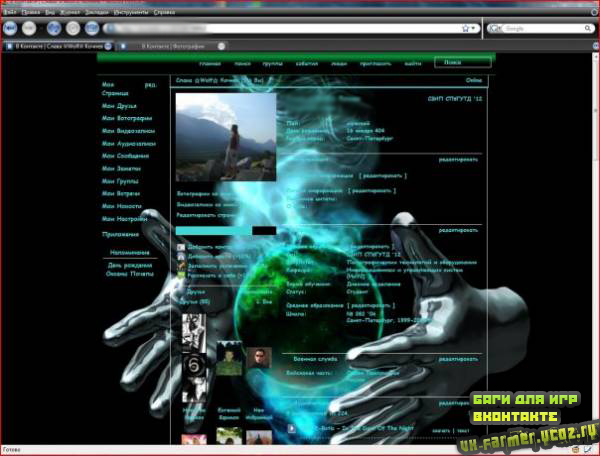Click the birthday reminder 'День рождения' text
Viewport: 600px width, 456px height.
130,265
